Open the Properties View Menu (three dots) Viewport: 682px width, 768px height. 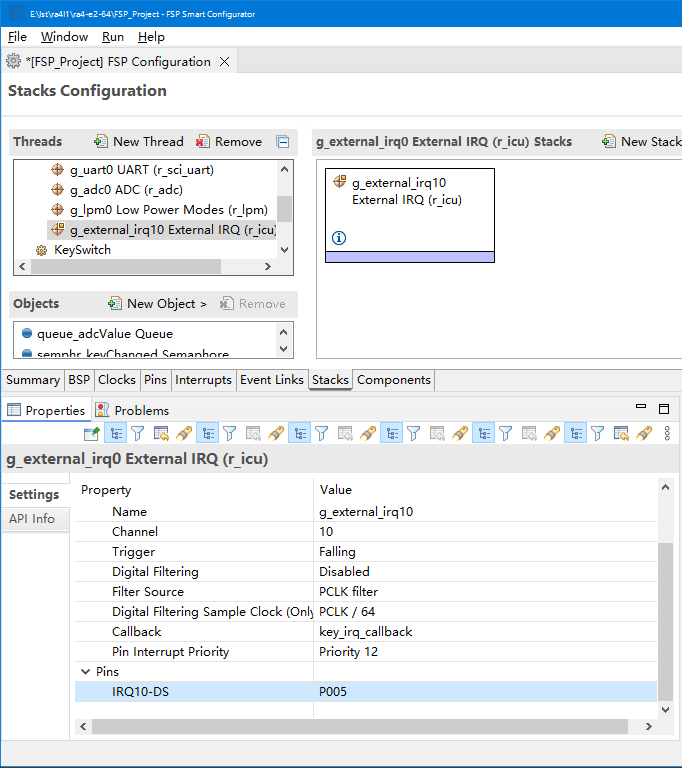(667, 433)
